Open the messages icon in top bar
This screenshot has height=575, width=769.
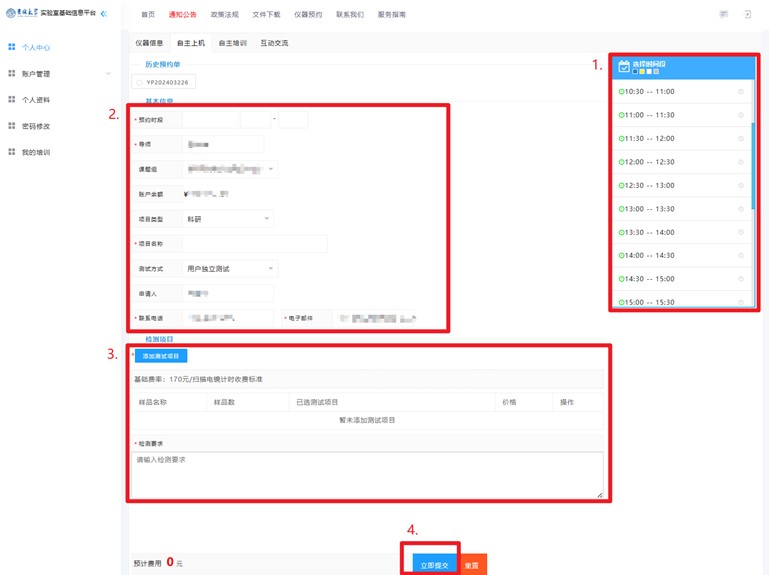point(723,14)
